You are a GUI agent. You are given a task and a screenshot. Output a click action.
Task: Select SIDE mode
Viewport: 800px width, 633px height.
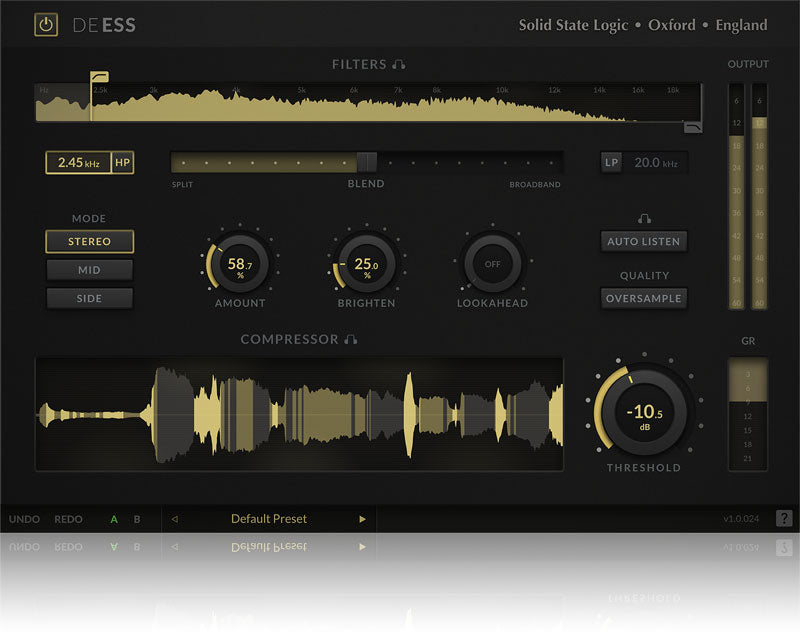(89, 298)
